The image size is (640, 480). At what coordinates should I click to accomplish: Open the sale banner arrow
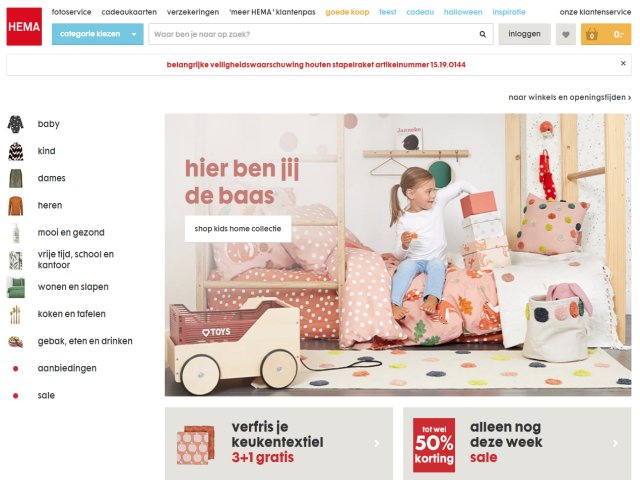pyautogui.click(x=615, y=443)
